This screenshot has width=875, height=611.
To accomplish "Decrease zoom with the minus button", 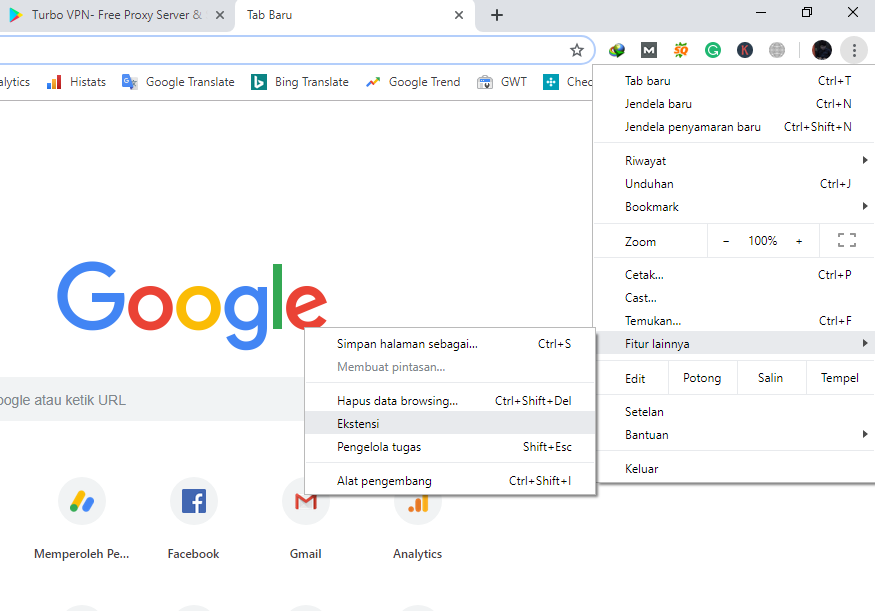I will [x=726, y=241].
